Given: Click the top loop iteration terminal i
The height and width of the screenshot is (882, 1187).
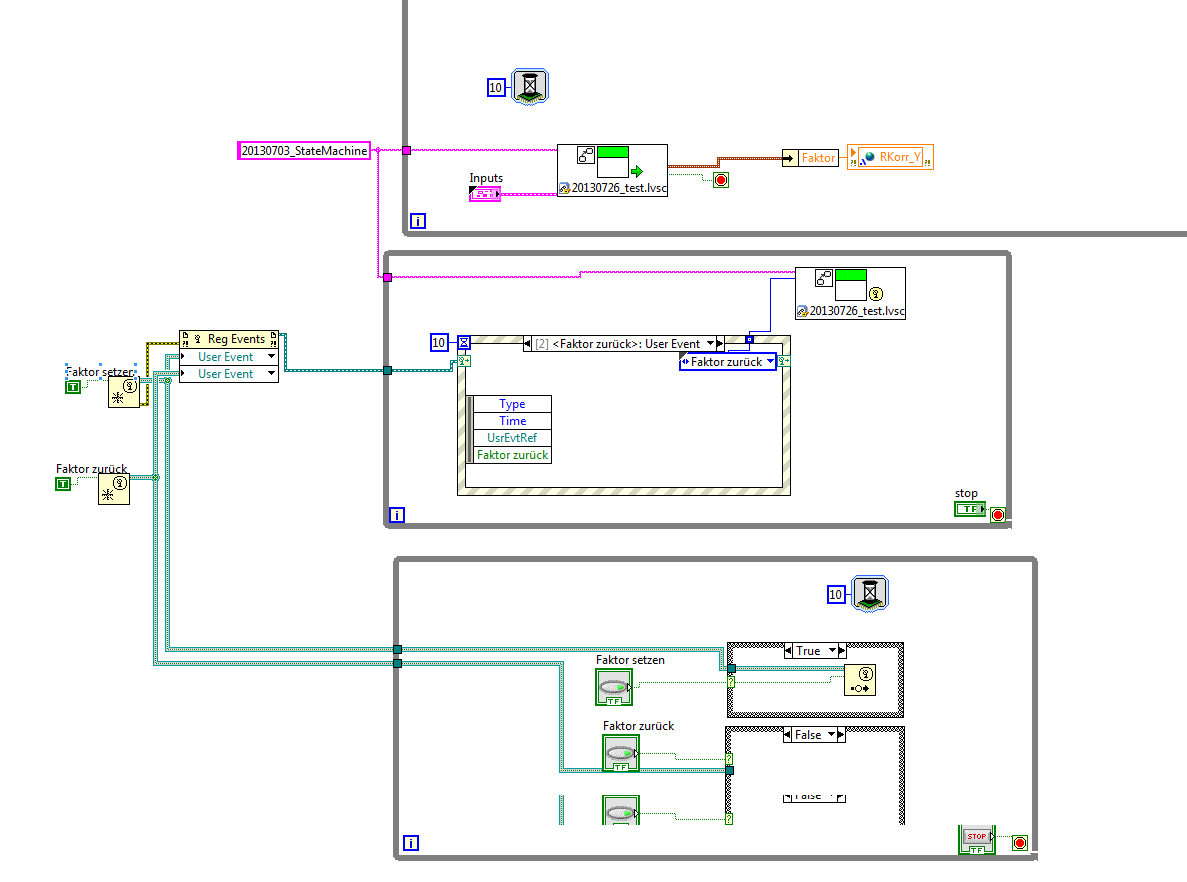Looking at the screenshot, I should (x=418, y=221).
